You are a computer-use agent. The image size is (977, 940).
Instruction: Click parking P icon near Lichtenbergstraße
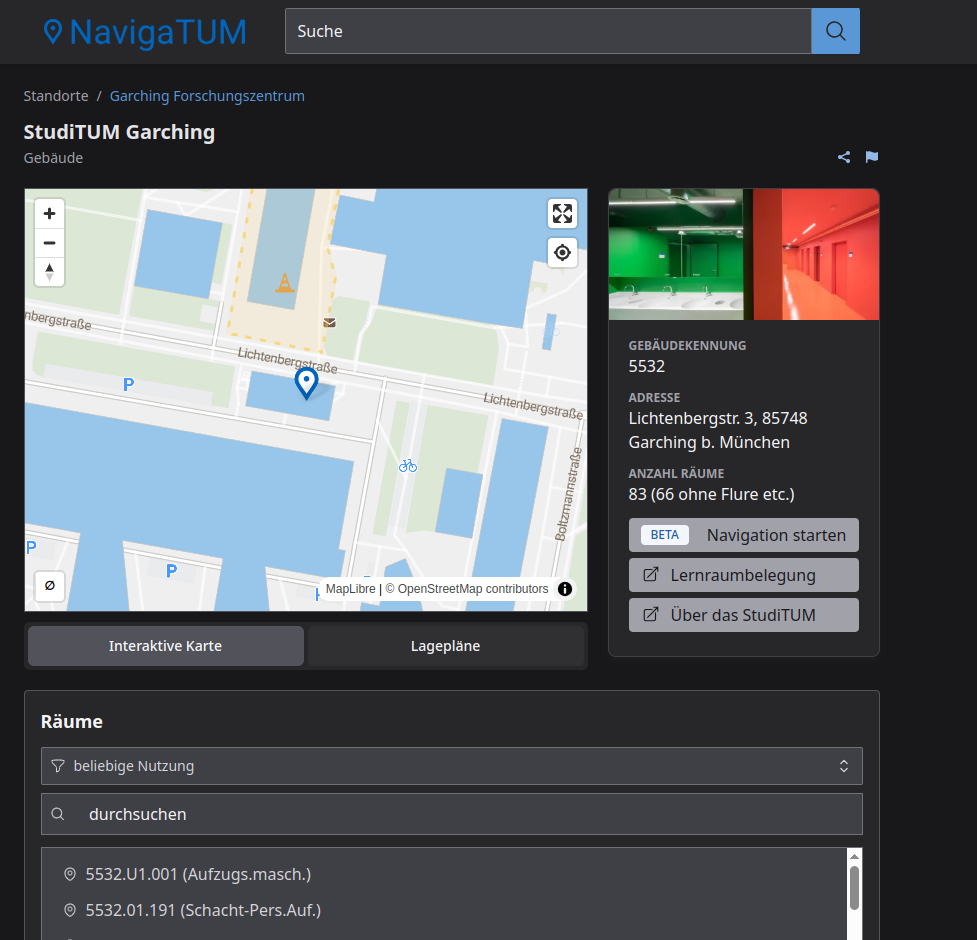[x=128, y=384]
